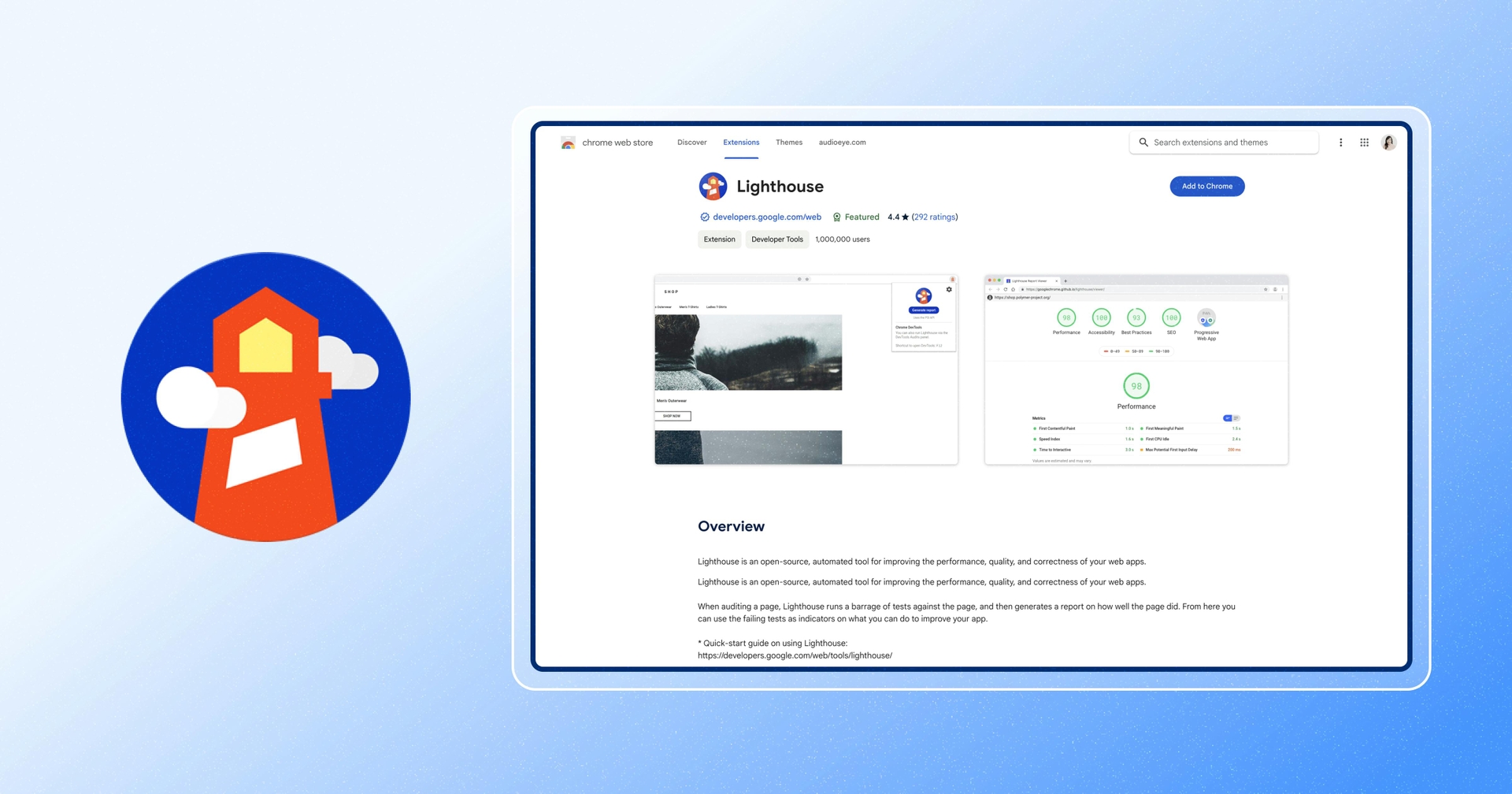Open the developers.google.com/web link
This screenshot has width=1512, height=794.
766,217
